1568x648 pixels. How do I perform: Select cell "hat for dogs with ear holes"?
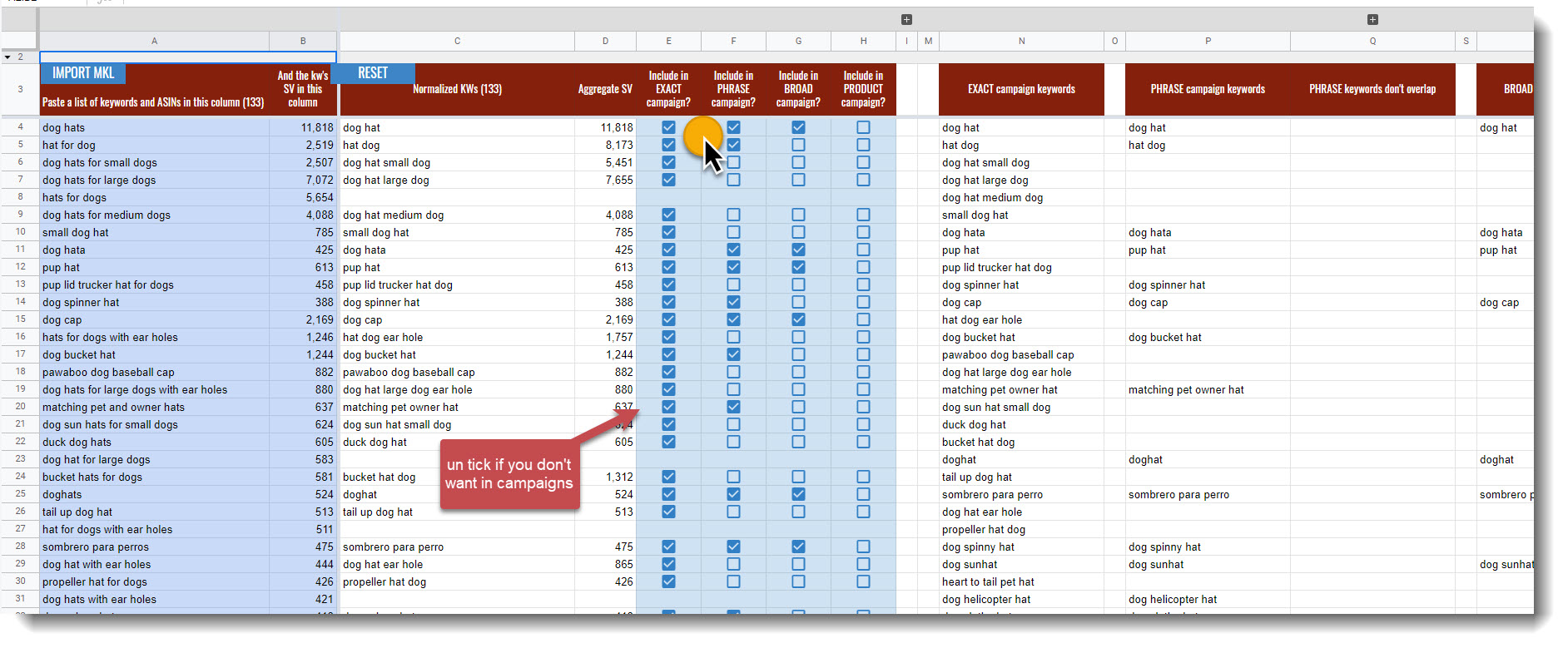[154, 529]
